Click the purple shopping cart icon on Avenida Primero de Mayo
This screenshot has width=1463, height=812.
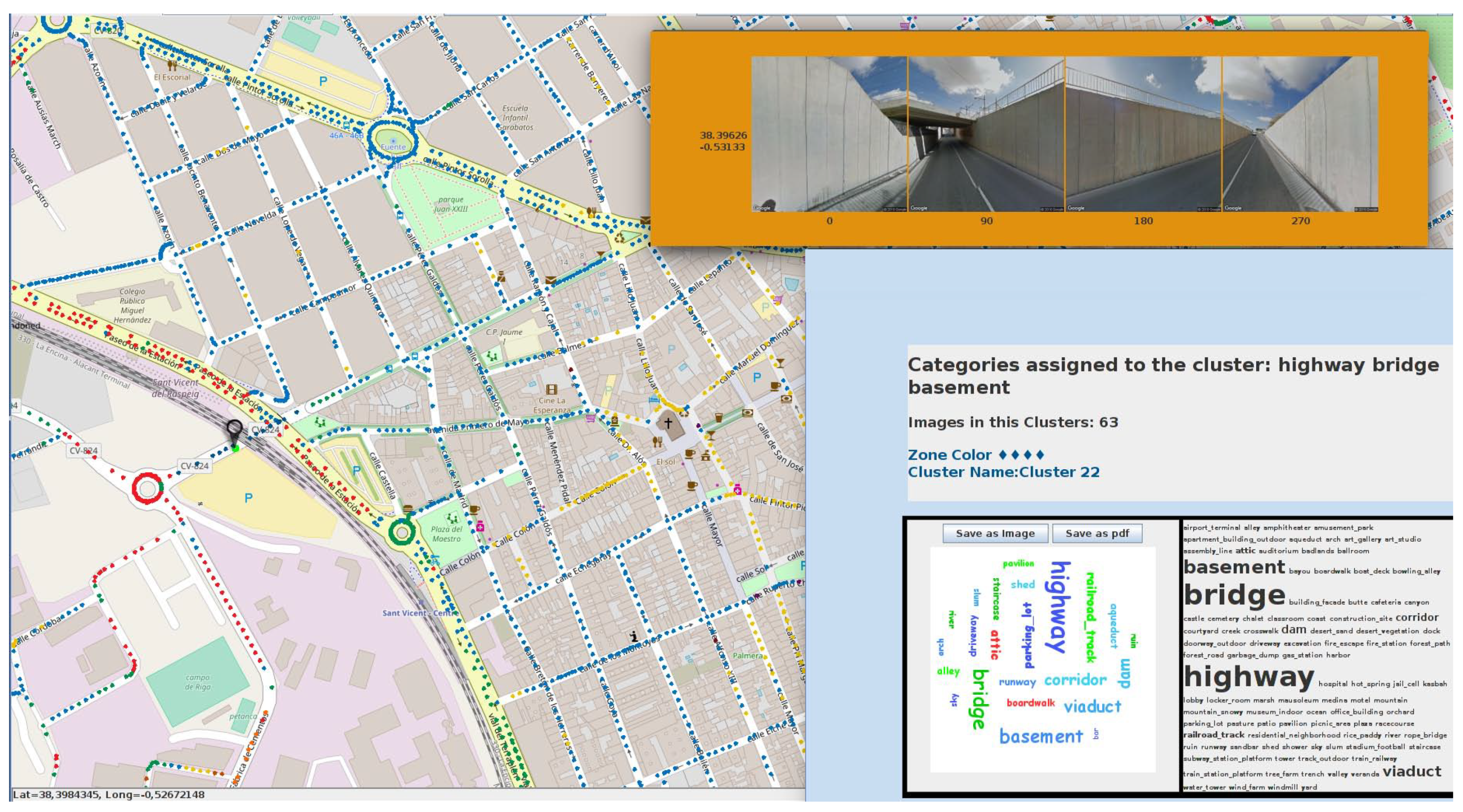(x=591, y=418)
